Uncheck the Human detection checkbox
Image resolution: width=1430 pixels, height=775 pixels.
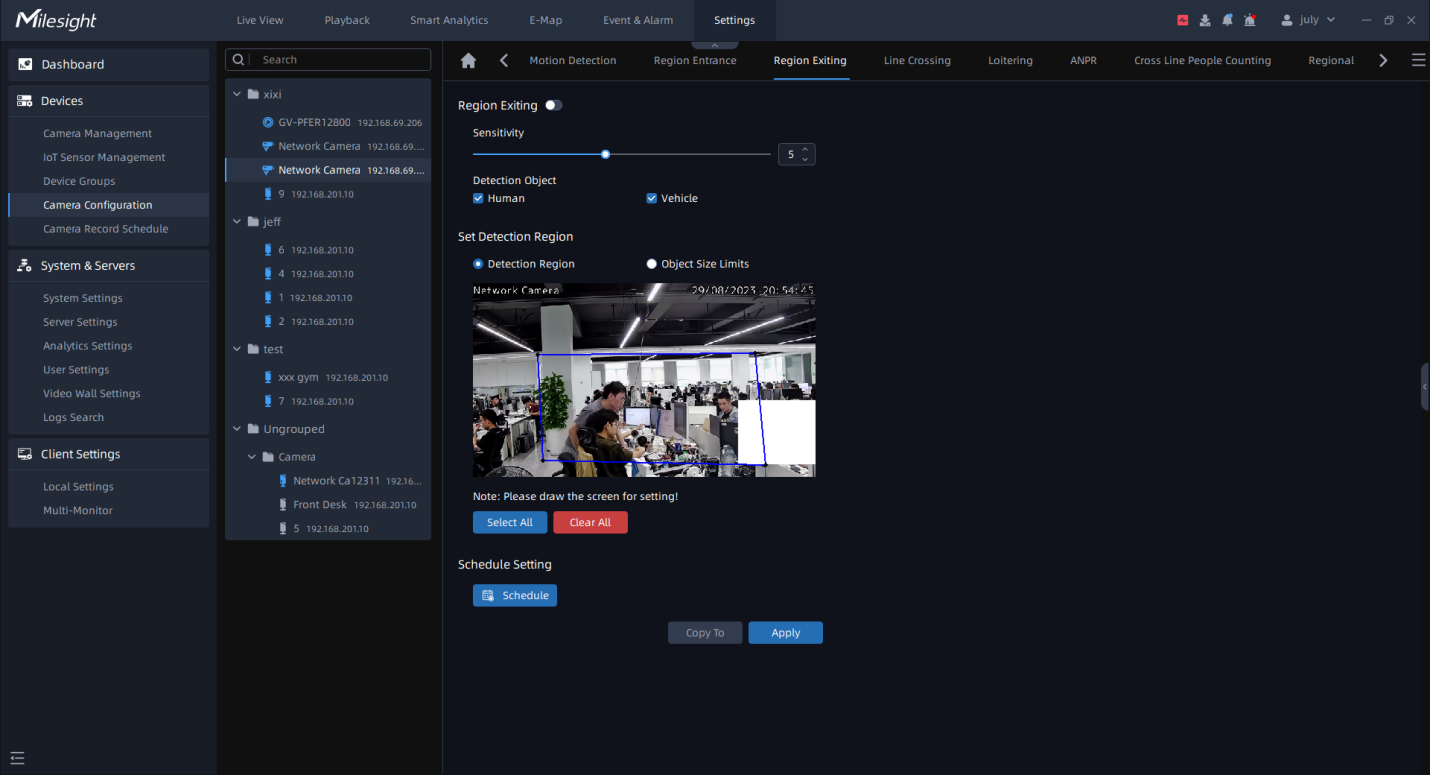click(x=478, y=199)
